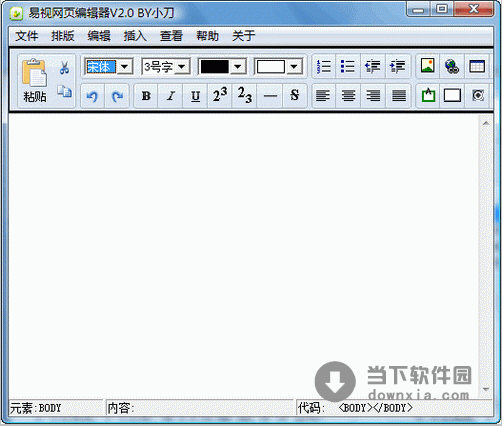
Task: Insert a hyperlink with globe icon
Action: point(452,66)
